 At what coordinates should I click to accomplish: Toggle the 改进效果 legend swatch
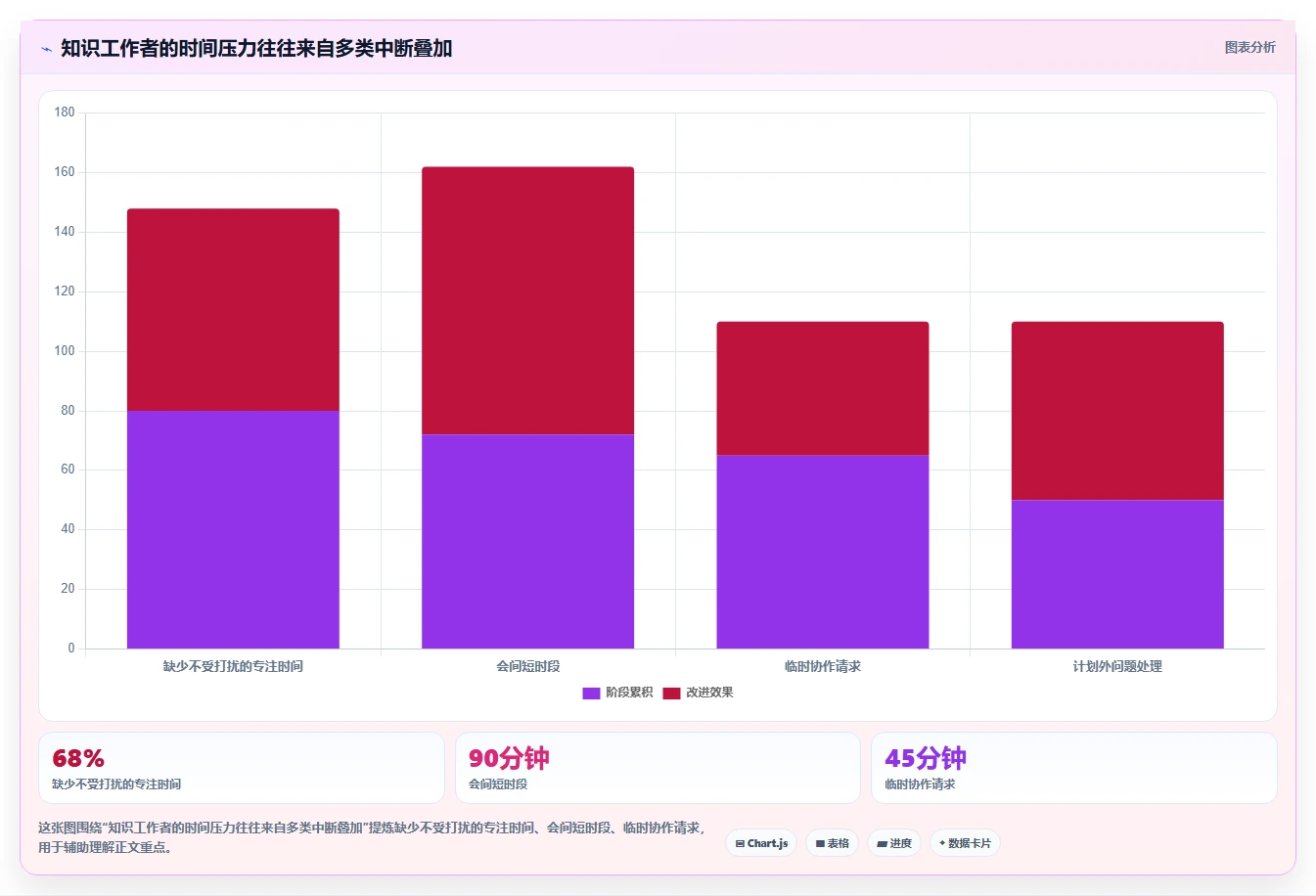click(671, 693)
